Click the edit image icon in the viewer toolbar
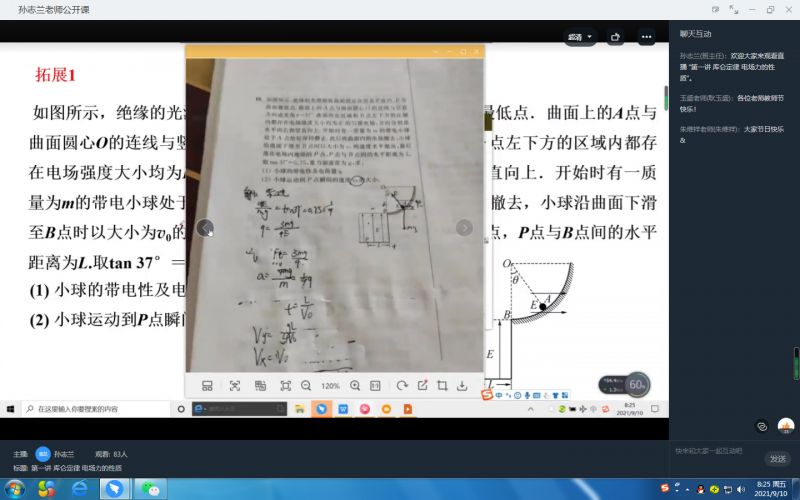800x500 pixels. pos(422,386)
